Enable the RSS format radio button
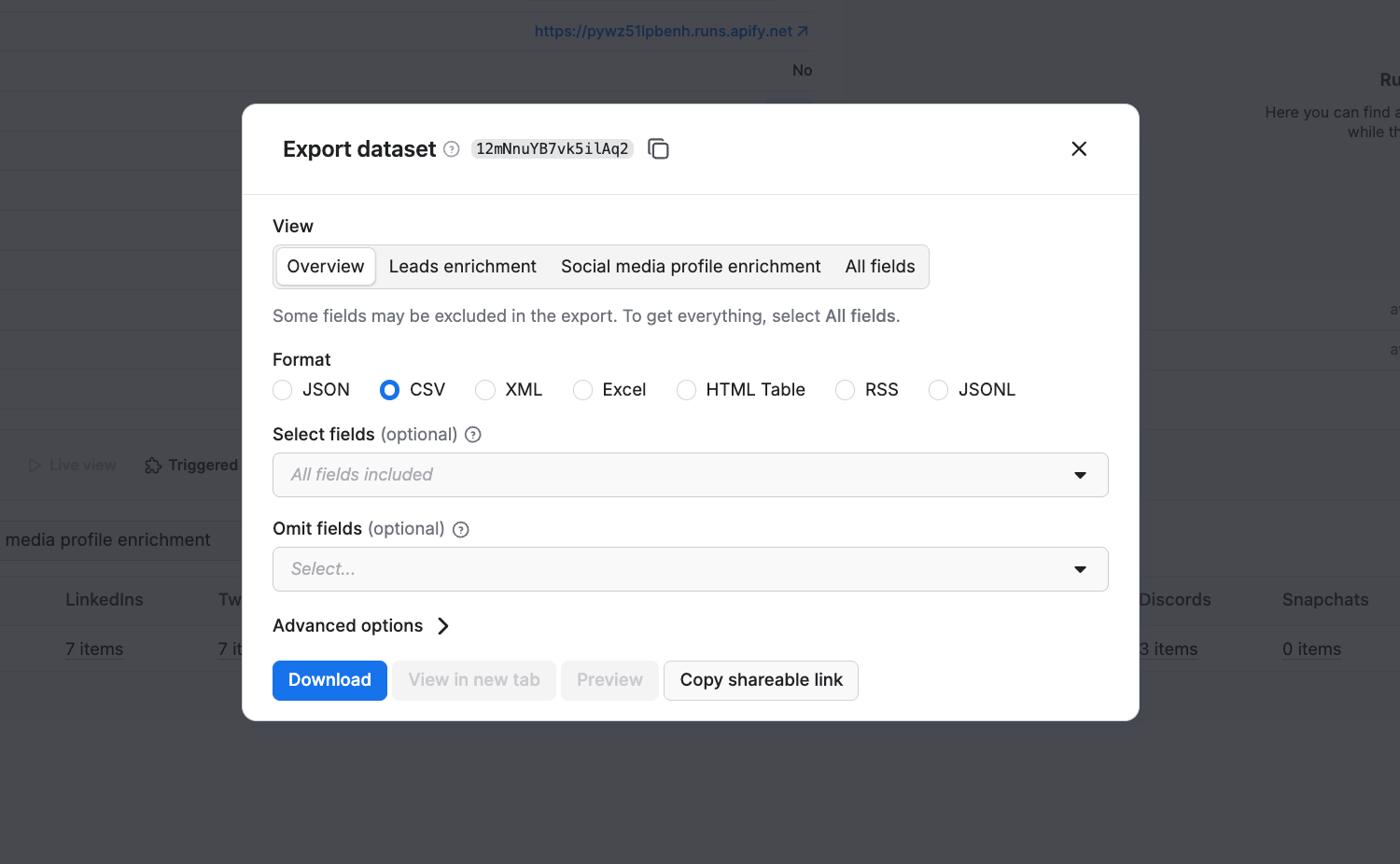 [845, 390]
